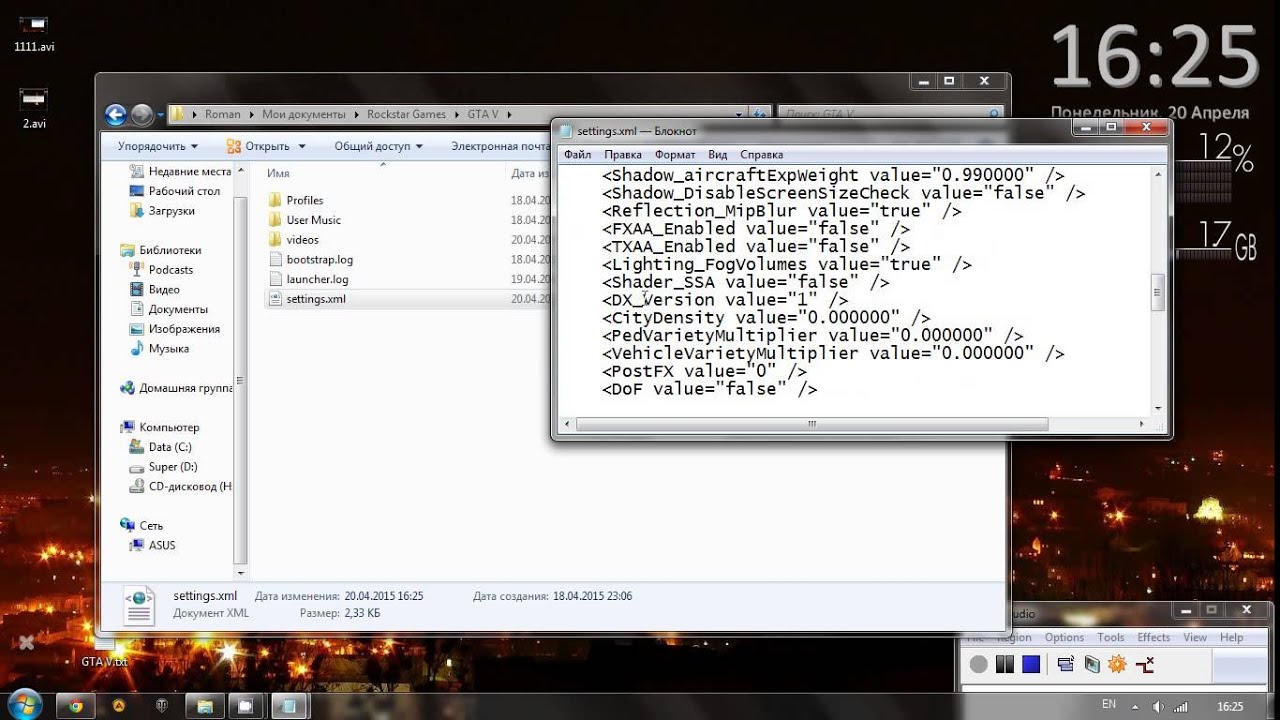The width and height of the screenshot is (1280, 720).
Task: Open the language indicator EN in the tray
Action: coord(1109,705)
